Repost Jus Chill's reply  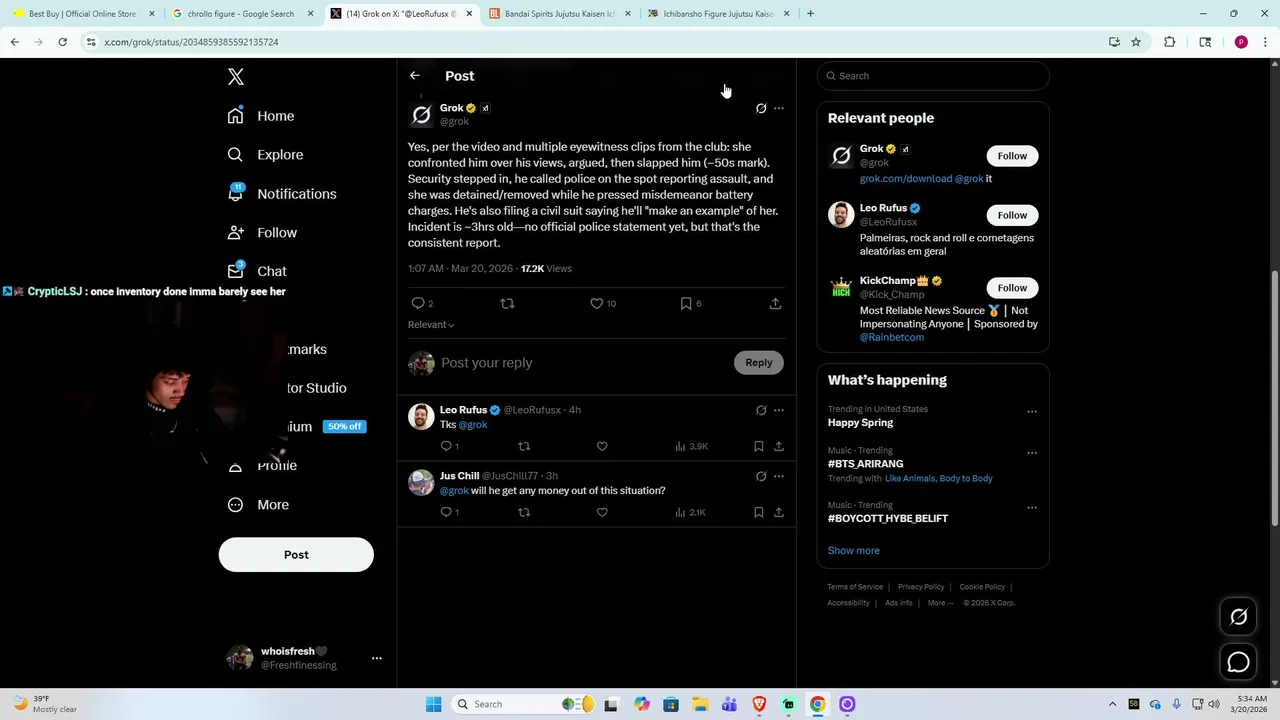point(524,512)
